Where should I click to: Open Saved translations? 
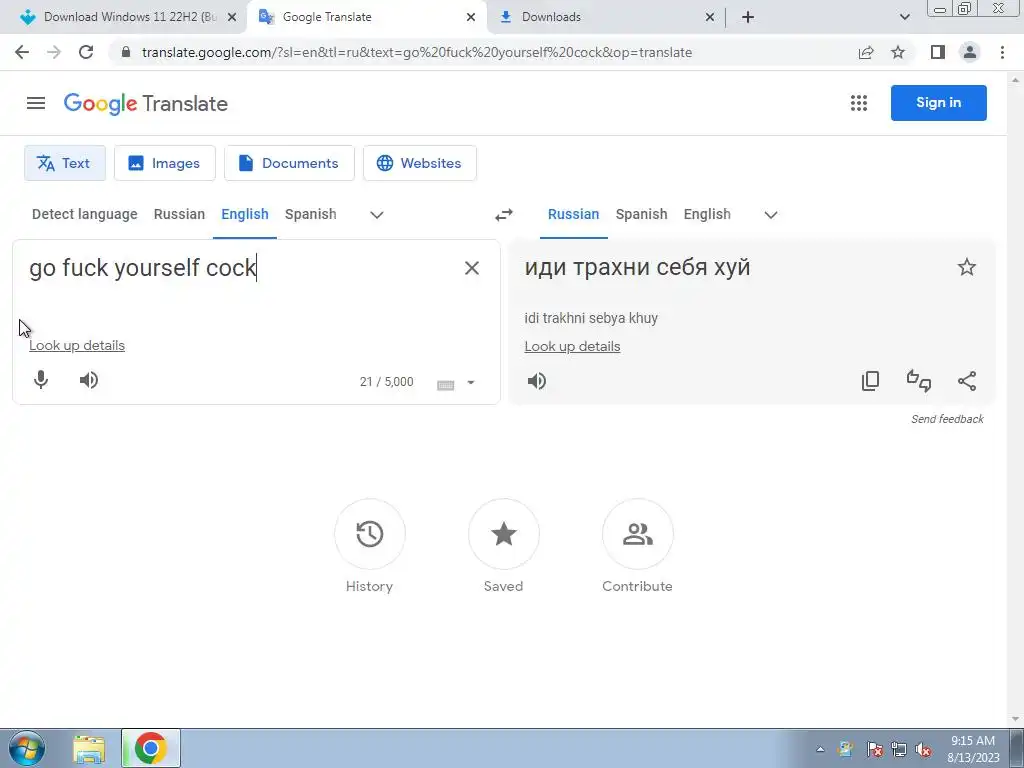click(504, 534)
